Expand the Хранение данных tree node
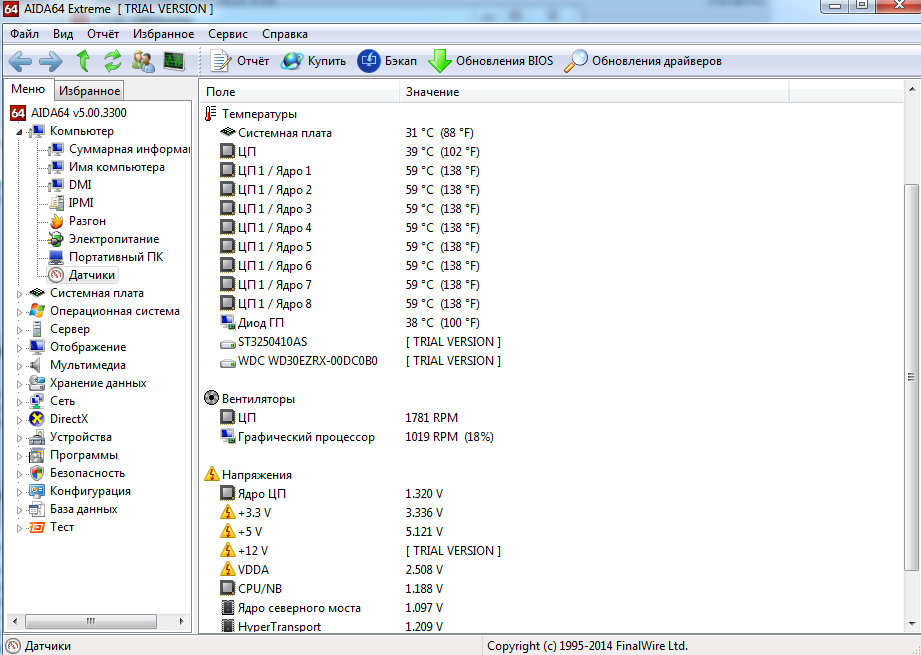921x655 pixels. pos(19,384)
